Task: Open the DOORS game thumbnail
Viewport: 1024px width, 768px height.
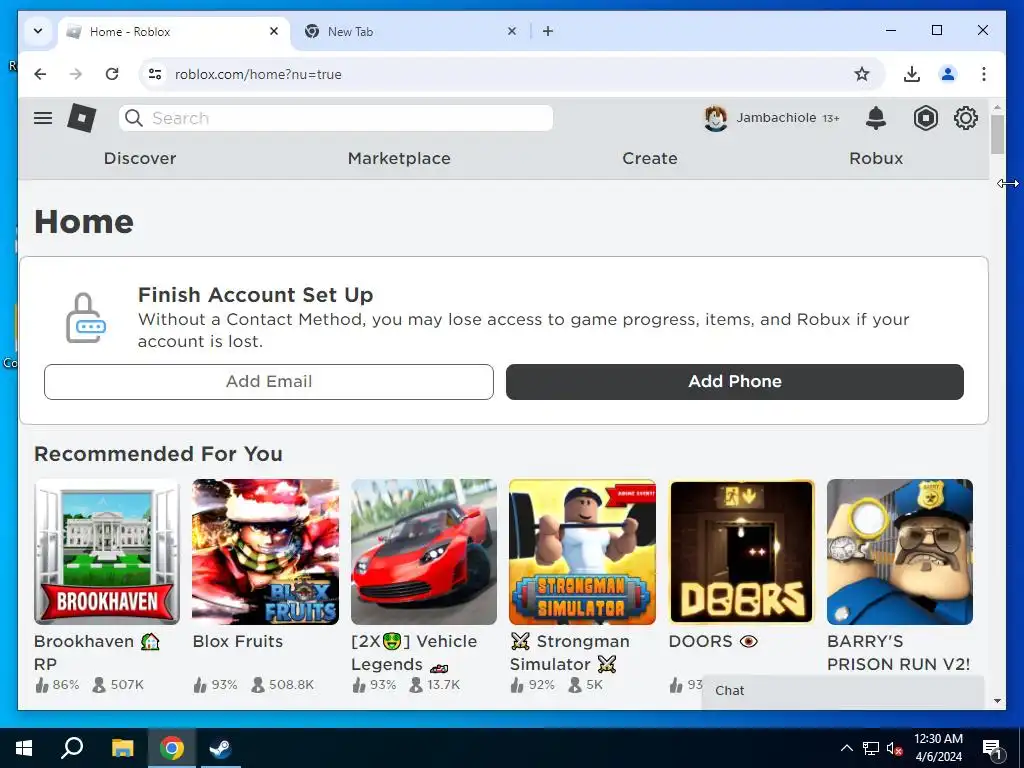Action: [741, 552]
